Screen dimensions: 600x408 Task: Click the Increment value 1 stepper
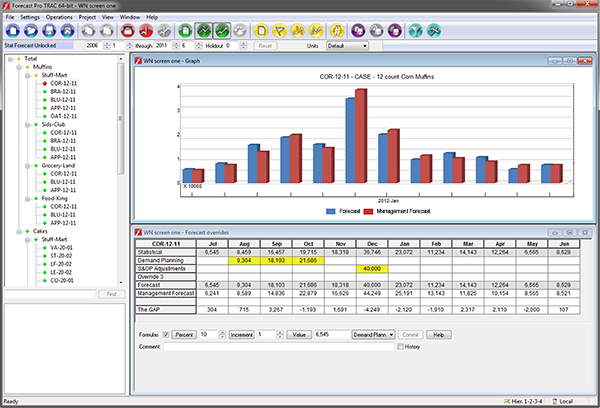pyautogui.click(x=280, y=335)
